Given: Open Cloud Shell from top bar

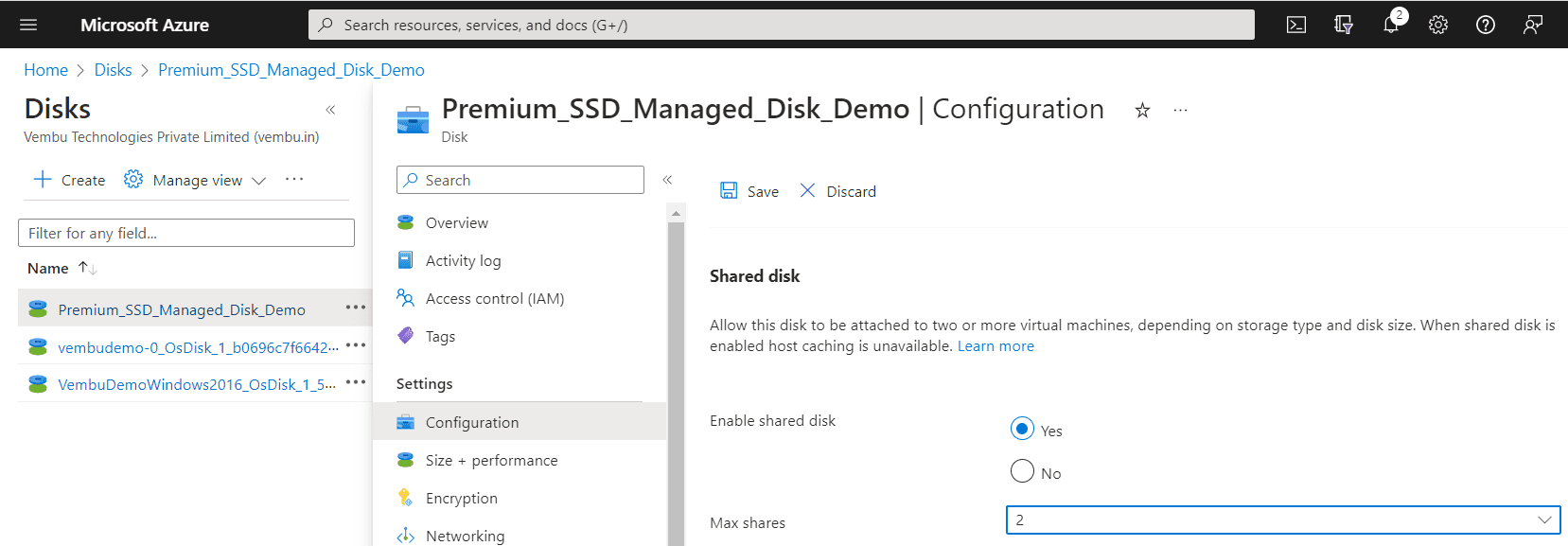Looking at the screenshot, I should point(1296,25).
